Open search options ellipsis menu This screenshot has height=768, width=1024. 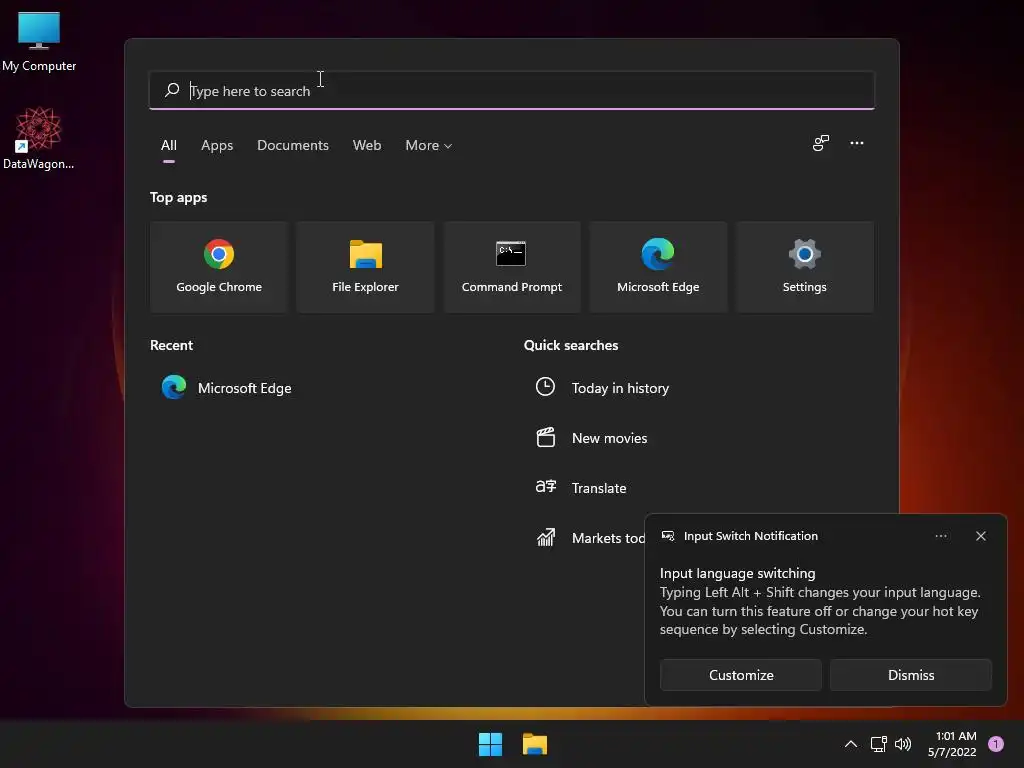856,143
